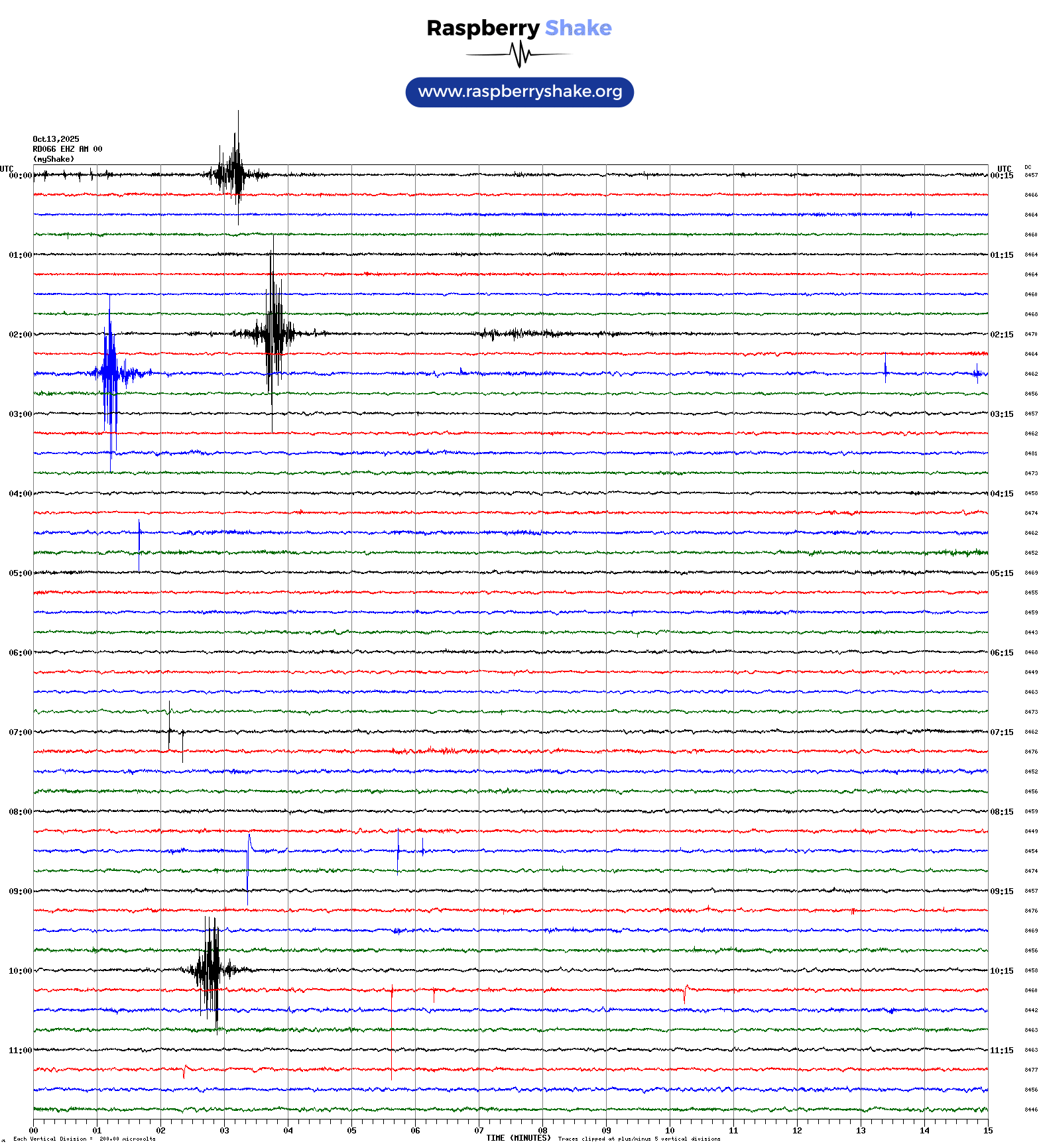Click the (myShake) text label
Image resolution: width=1041 pixels, height=1148 pixels.
coord(53,159)
